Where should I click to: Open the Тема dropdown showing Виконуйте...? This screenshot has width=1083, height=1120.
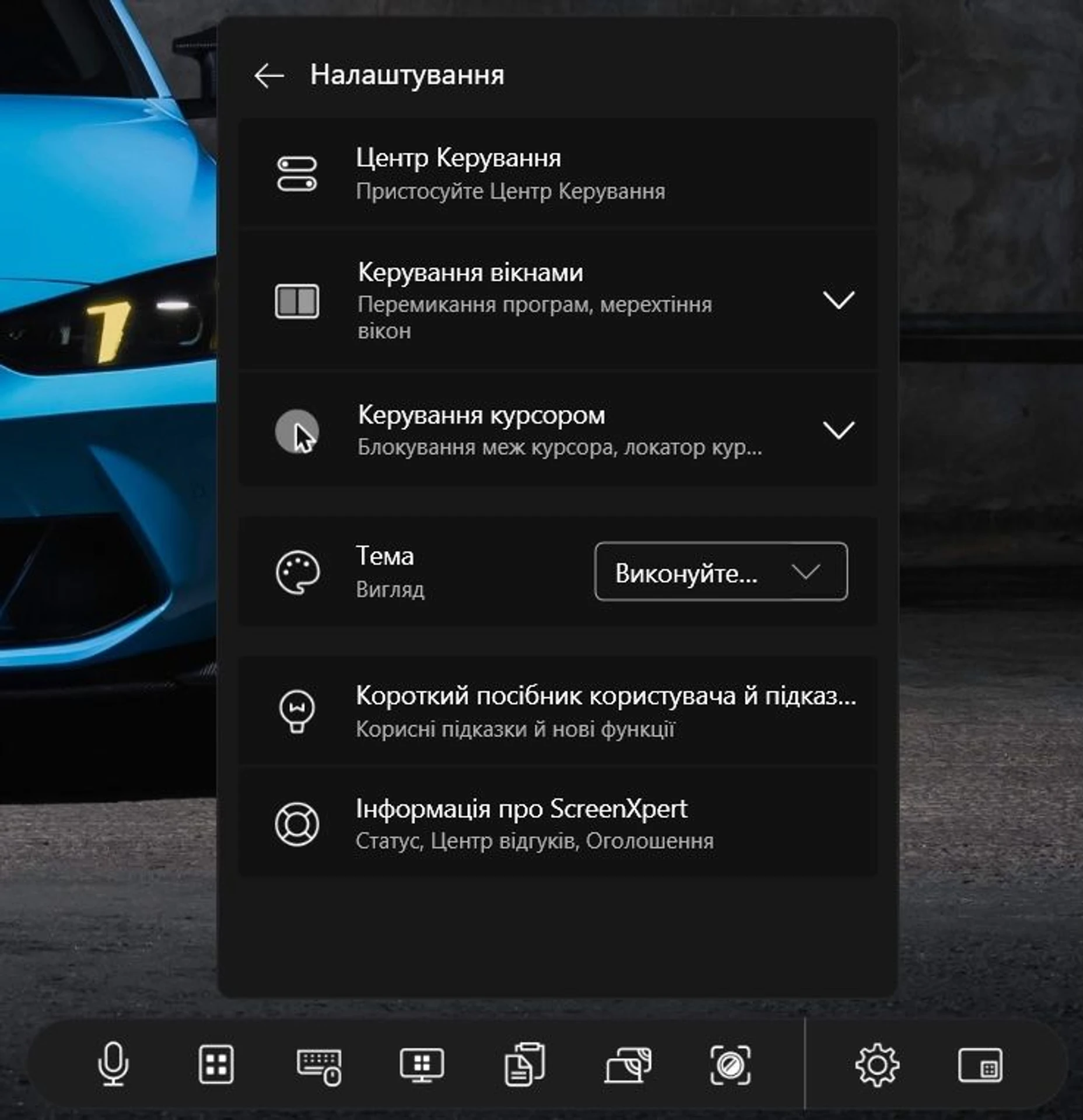pos(721,572)
